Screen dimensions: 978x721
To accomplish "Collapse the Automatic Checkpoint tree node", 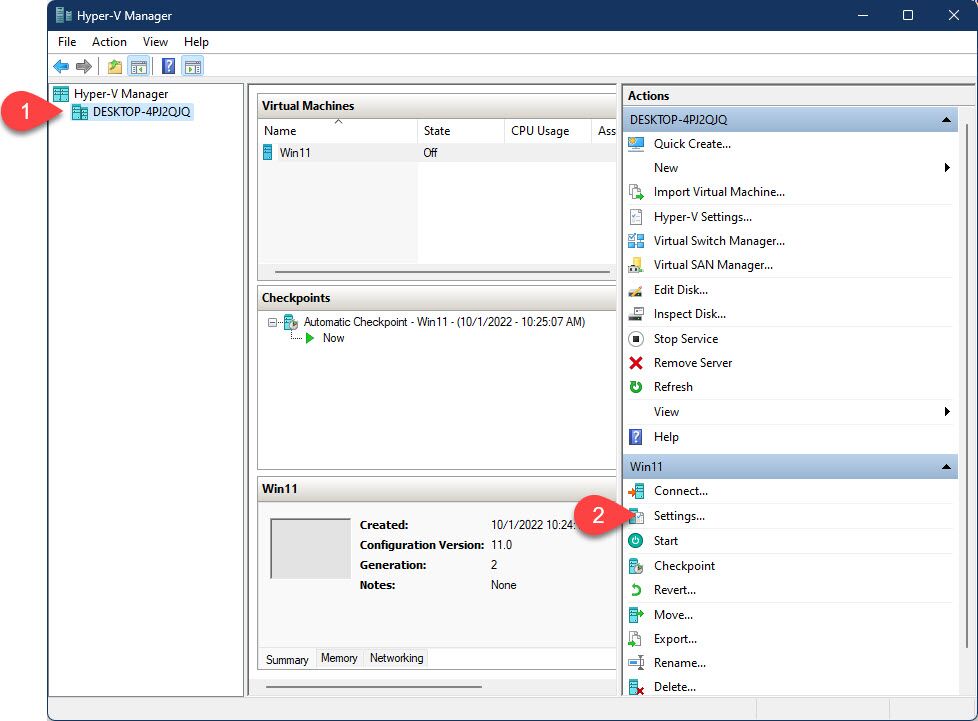I will [272, 322].
